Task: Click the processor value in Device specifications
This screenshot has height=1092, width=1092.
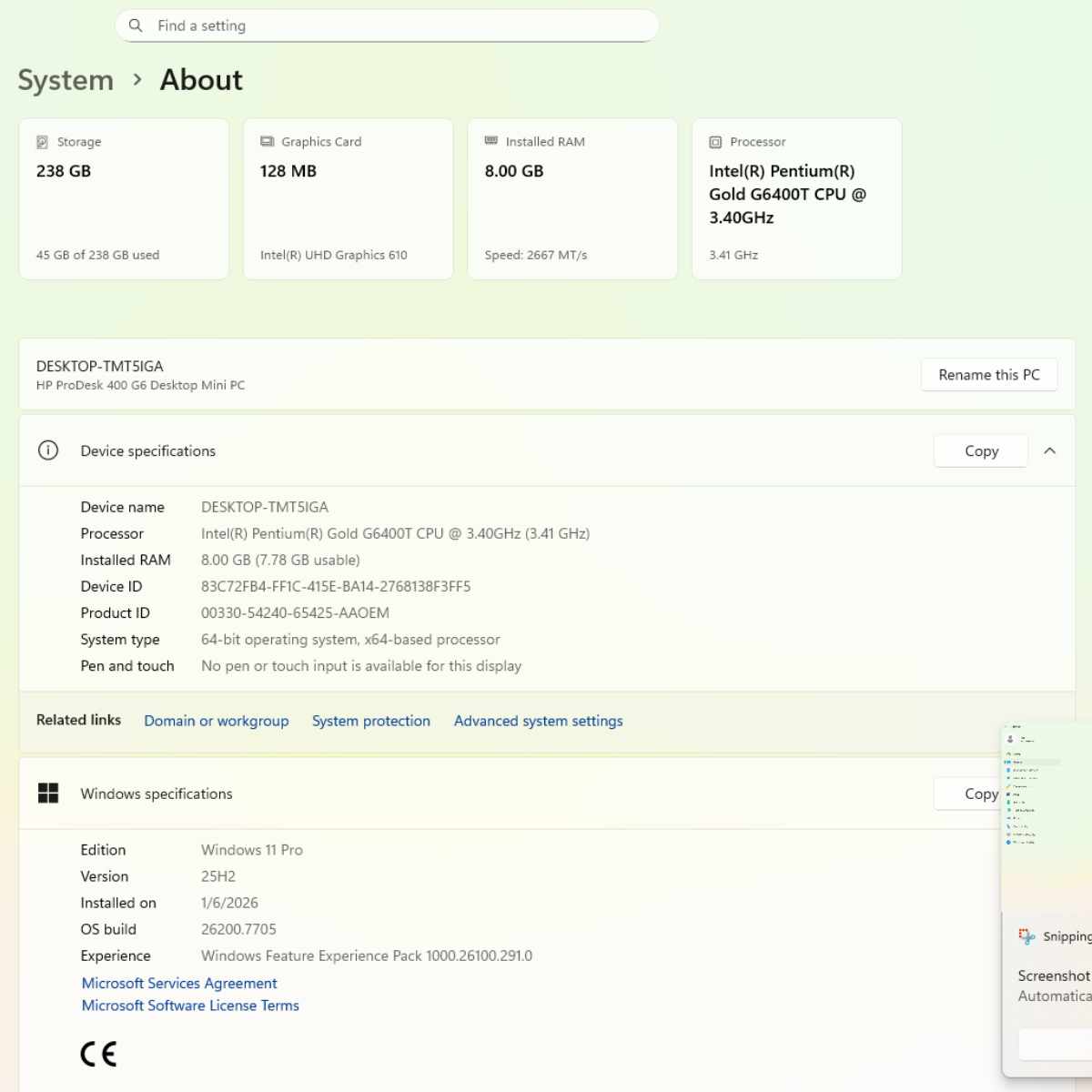Action: click(395, 533)
